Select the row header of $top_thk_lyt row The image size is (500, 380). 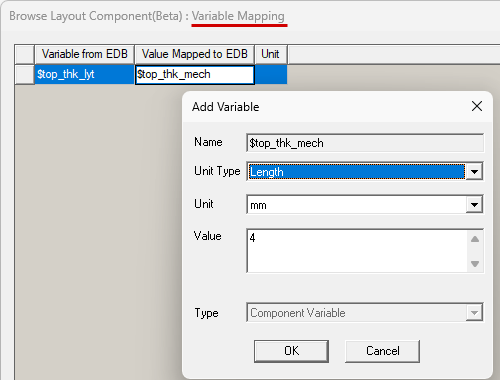tap(25, 74)
